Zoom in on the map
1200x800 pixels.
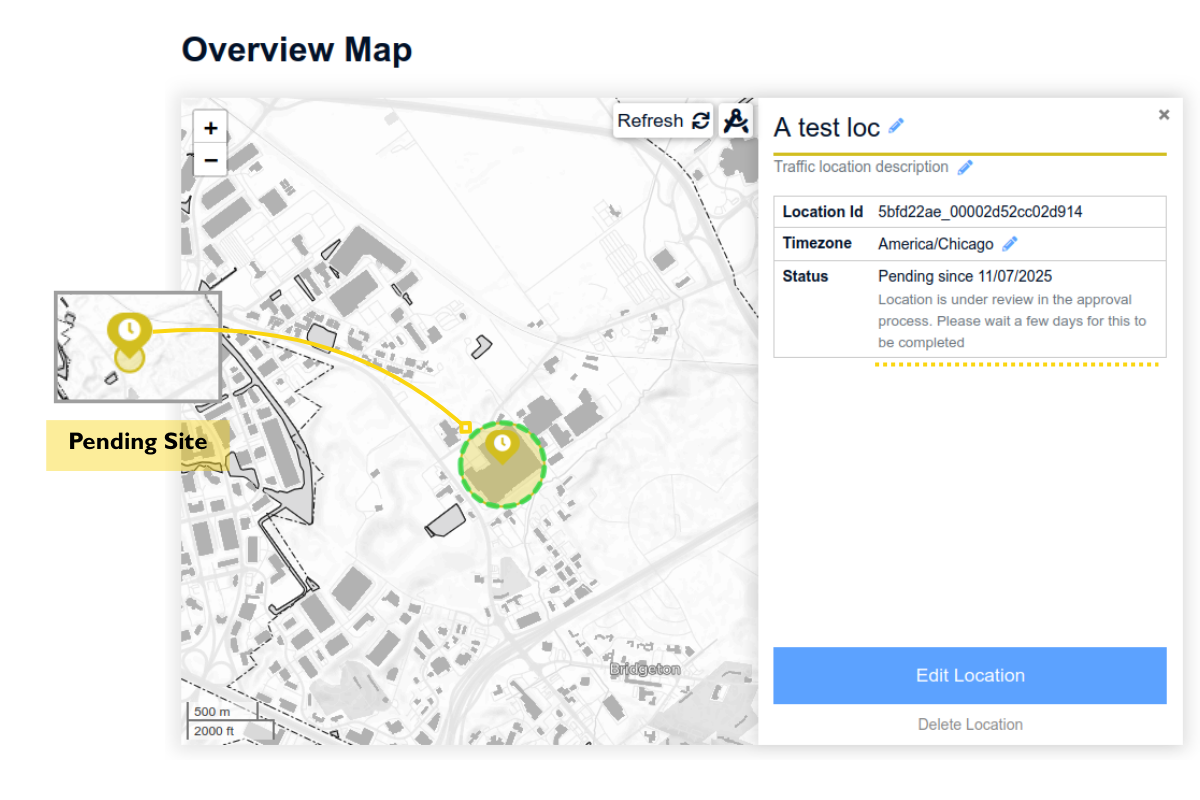click(210, 128)
